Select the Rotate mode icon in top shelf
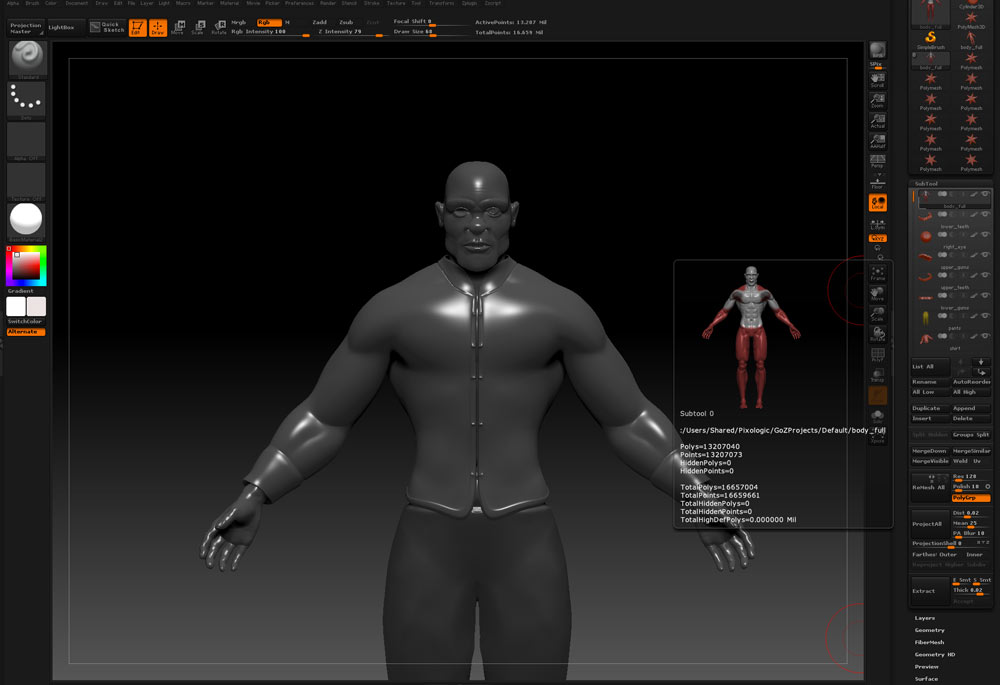 point(219,27)
